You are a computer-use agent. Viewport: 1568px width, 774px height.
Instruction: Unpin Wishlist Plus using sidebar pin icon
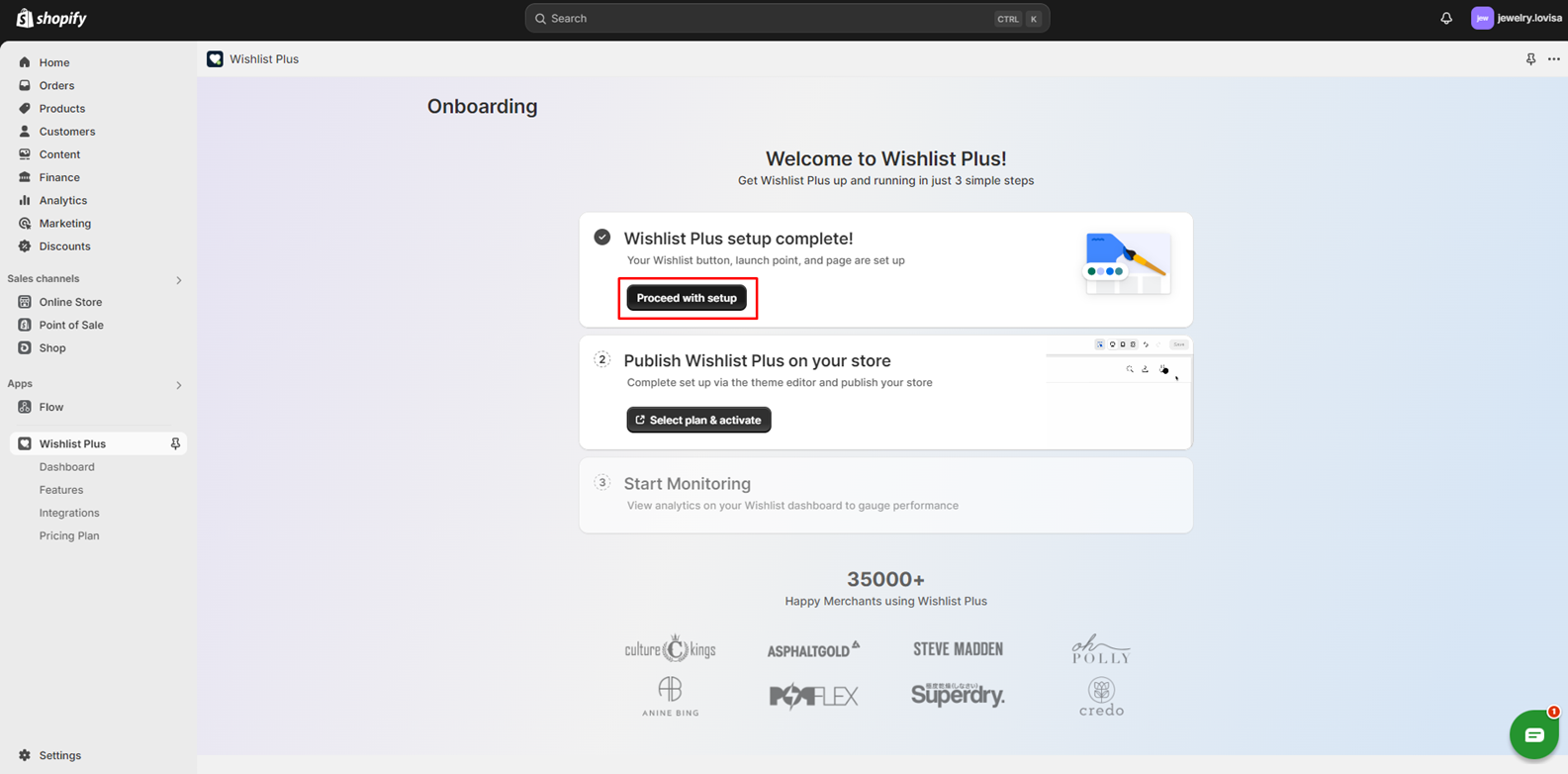point(175,443)
